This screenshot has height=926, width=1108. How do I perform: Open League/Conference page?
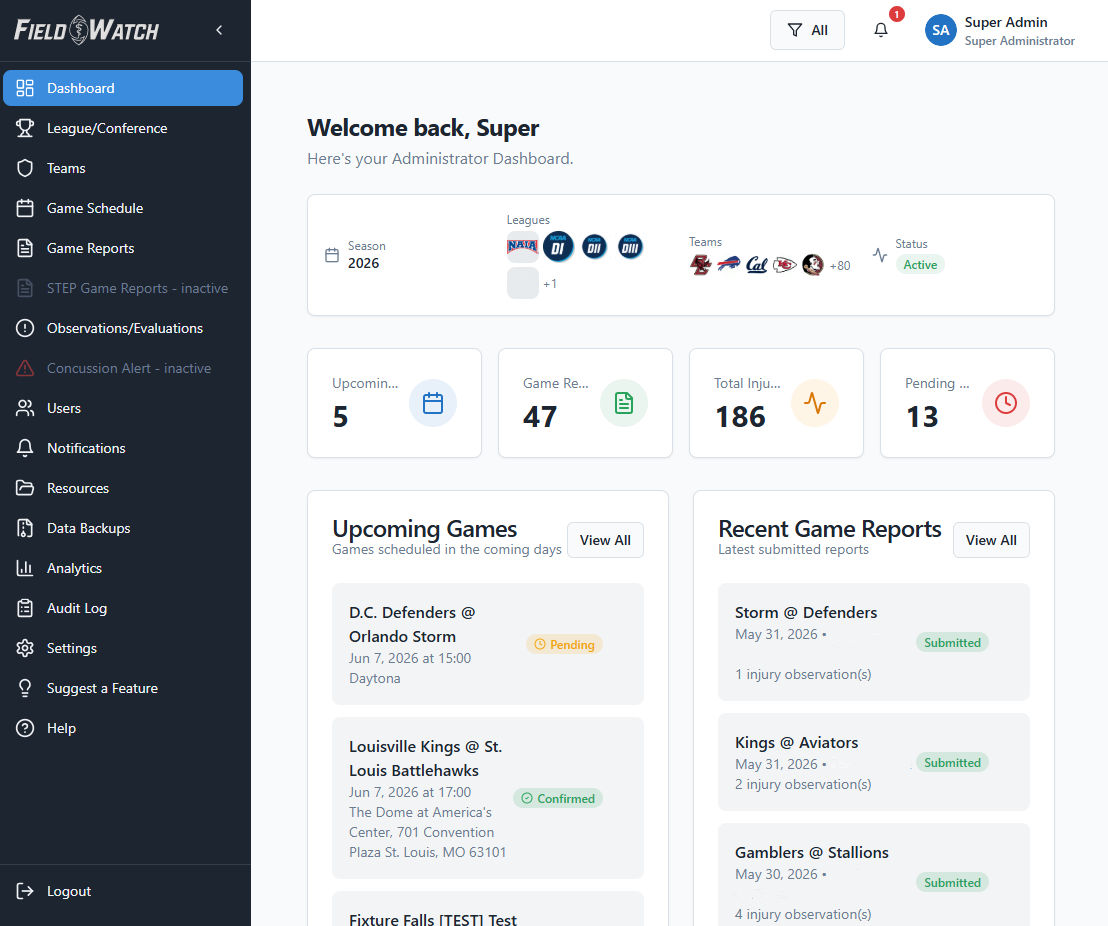tap(123, 128)
